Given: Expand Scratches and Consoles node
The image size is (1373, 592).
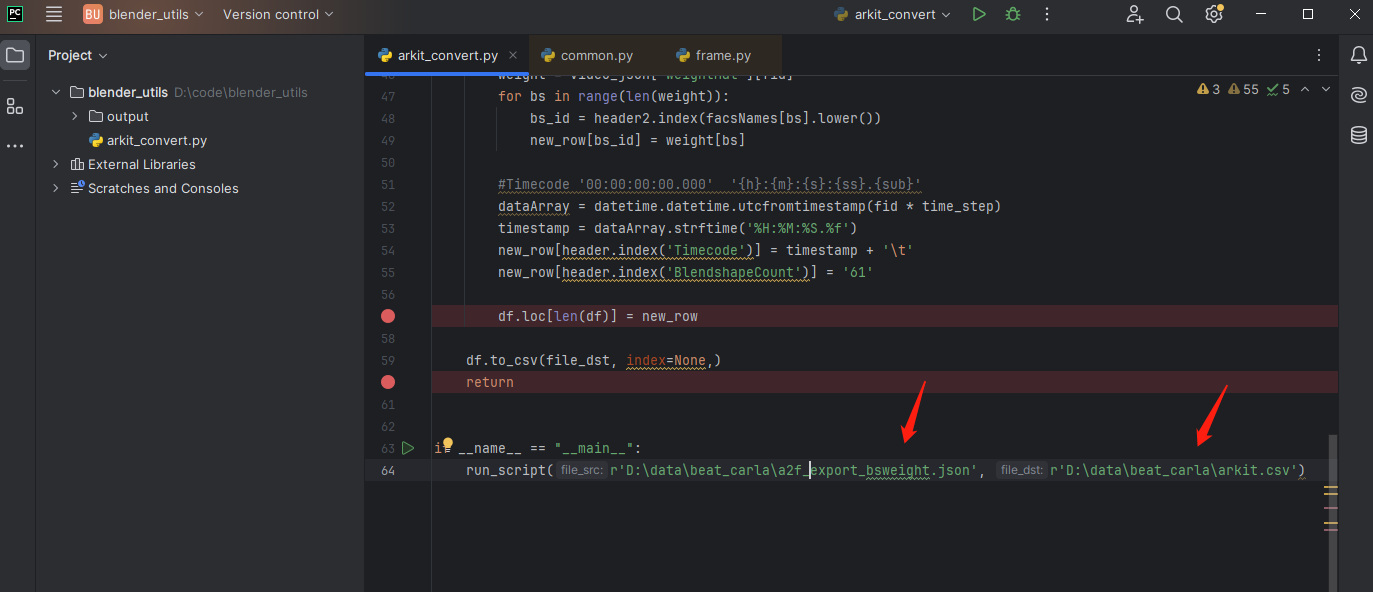Looking at the screenshot, I should pos(56,188).
